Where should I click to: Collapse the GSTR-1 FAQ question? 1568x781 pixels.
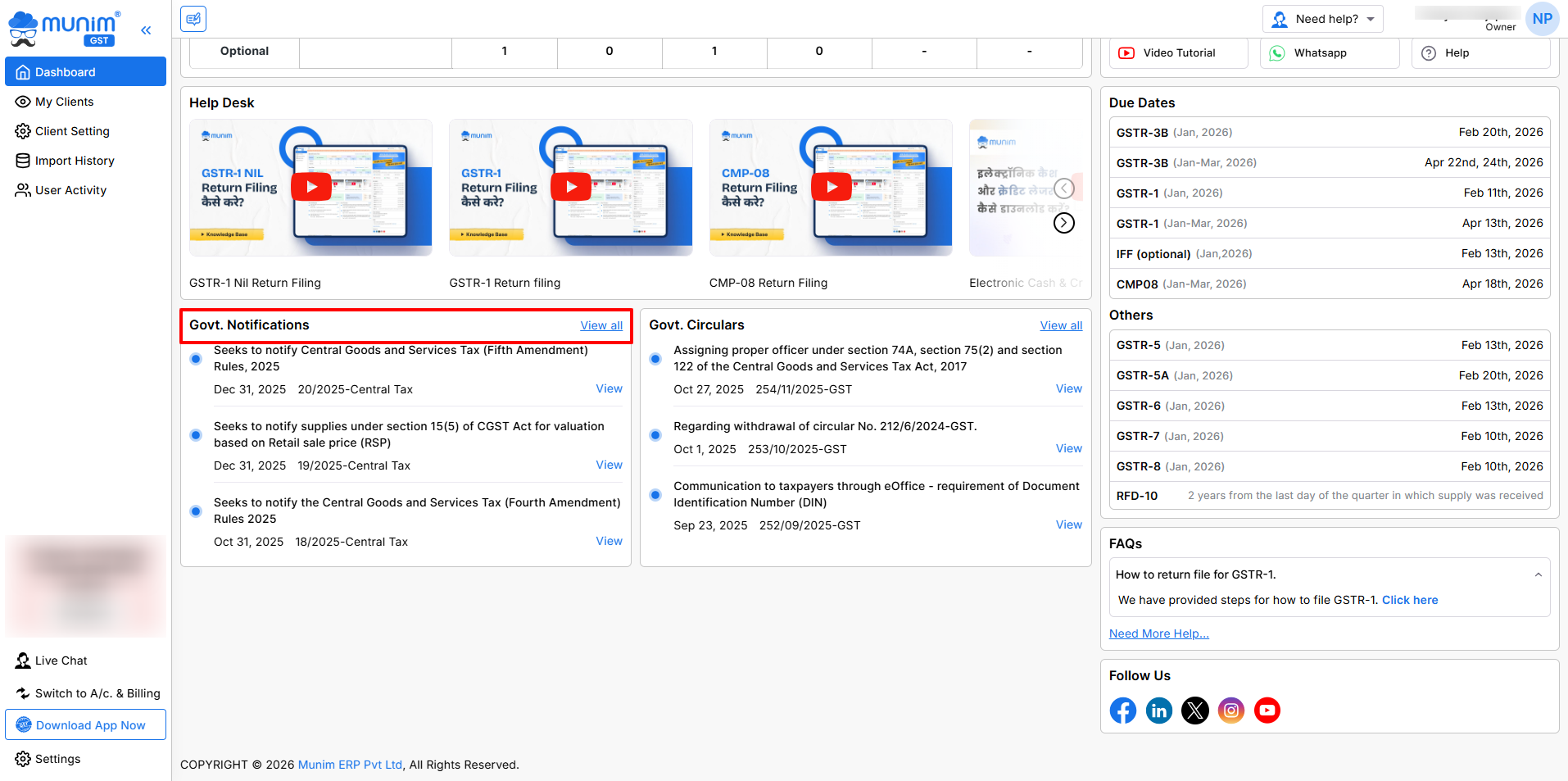coord(1538,574)
